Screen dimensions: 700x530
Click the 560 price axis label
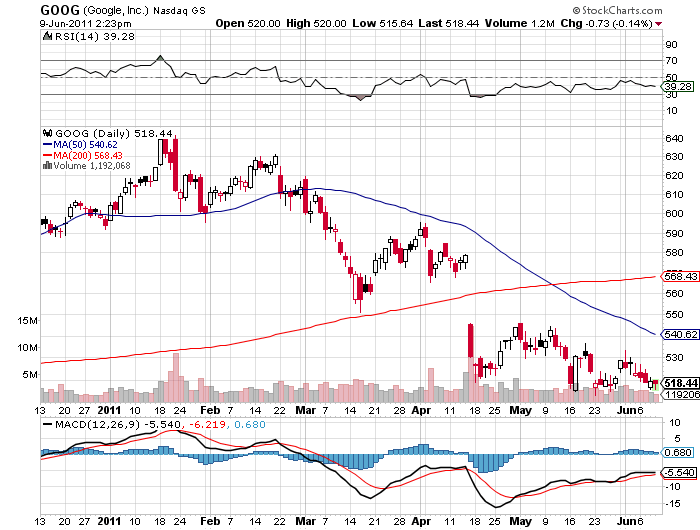click(x=674, y=293)
